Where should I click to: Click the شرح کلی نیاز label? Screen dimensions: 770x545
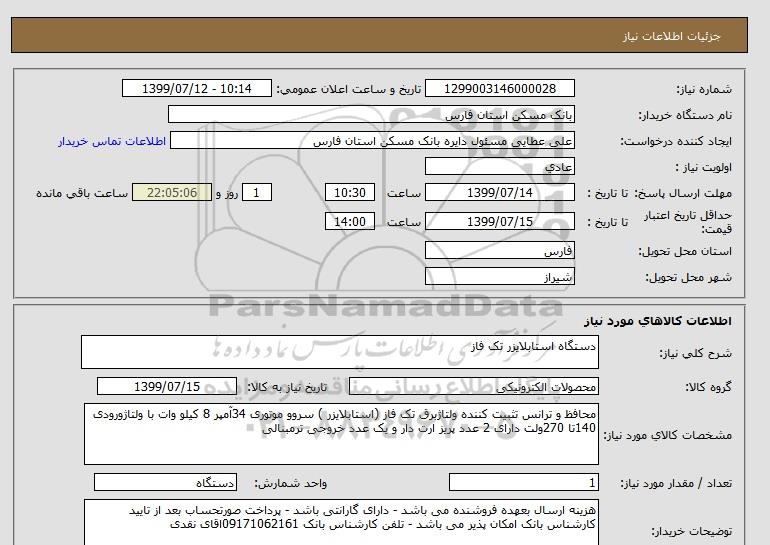(x=695, y=353)
